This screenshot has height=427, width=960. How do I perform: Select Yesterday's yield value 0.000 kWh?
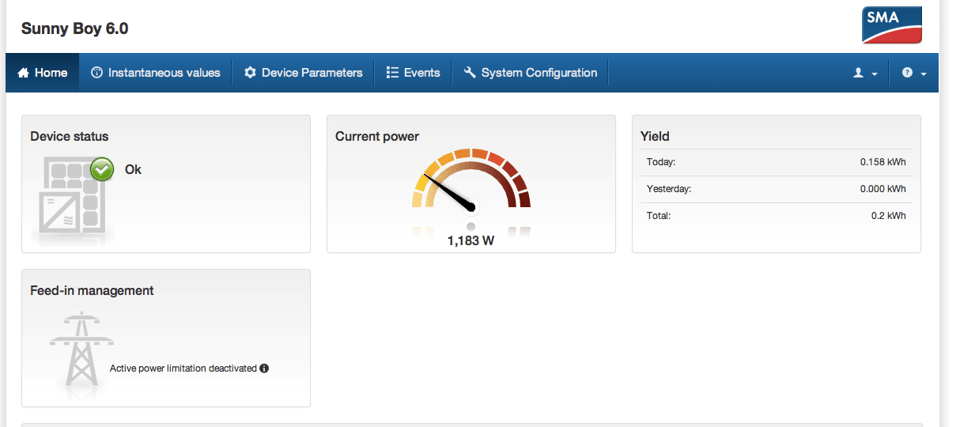tap(883, 189)
